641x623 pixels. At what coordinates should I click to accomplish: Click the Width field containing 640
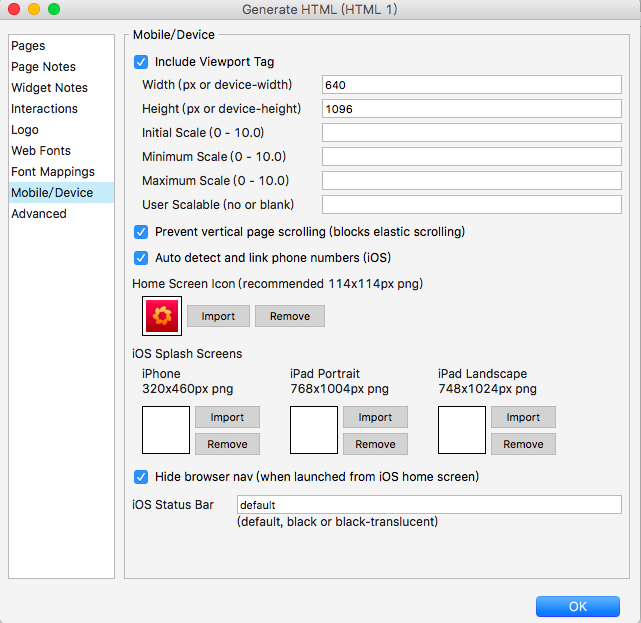[472, 85]
